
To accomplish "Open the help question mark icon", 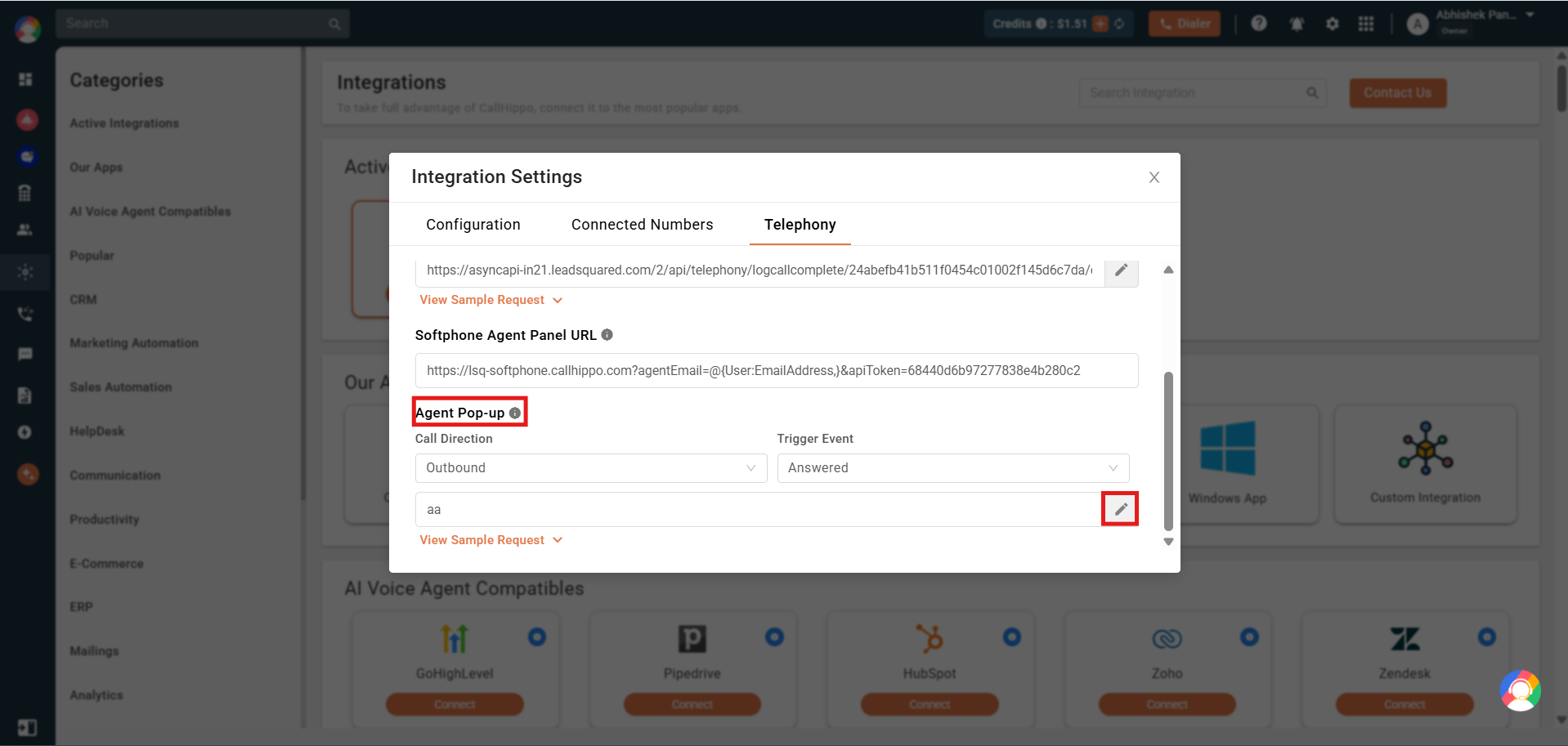I will point(1258,24).
